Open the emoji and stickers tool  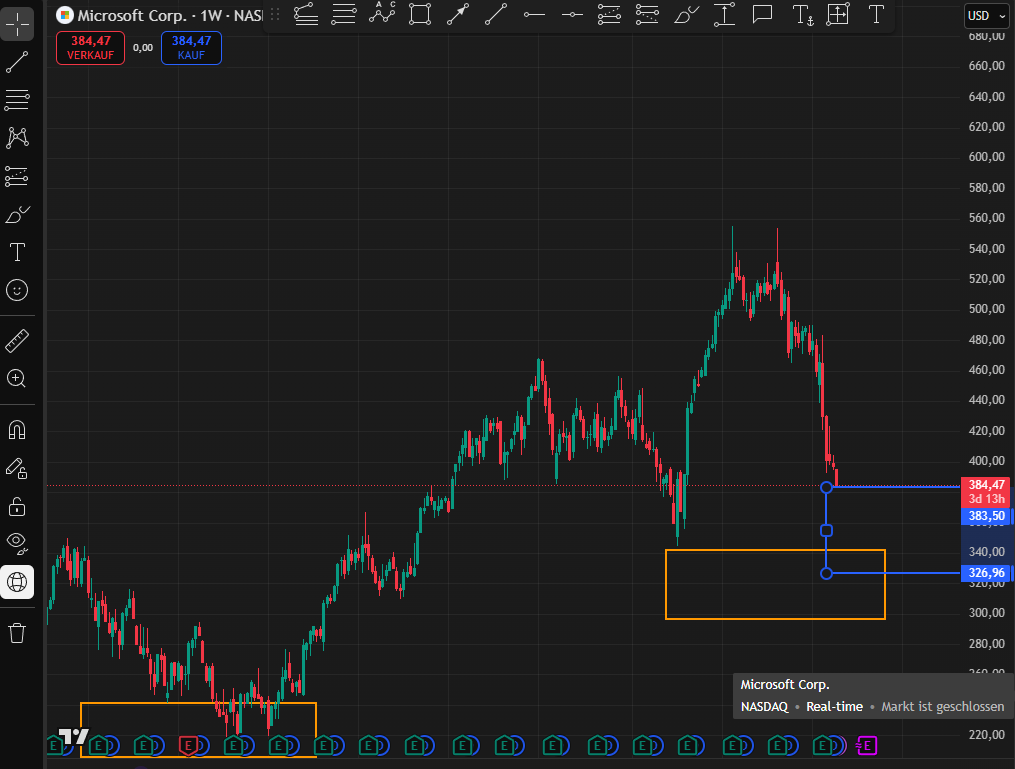[17, 290]
